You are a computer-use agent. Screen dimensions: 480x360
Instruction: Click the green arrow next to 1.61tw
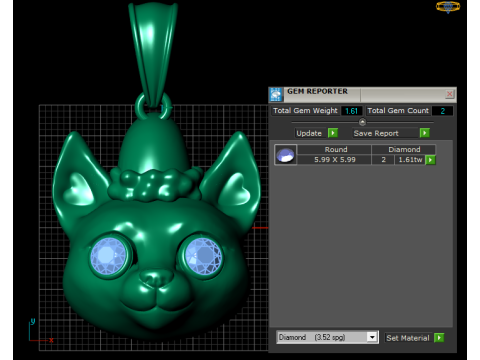tap(430, 160)
